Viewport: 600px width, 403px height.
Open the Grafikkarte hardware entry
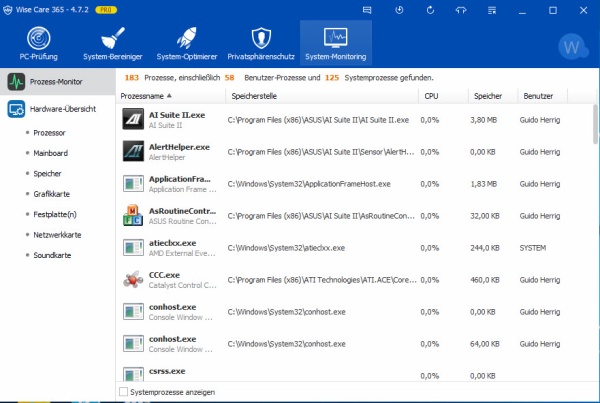[51, 194]
